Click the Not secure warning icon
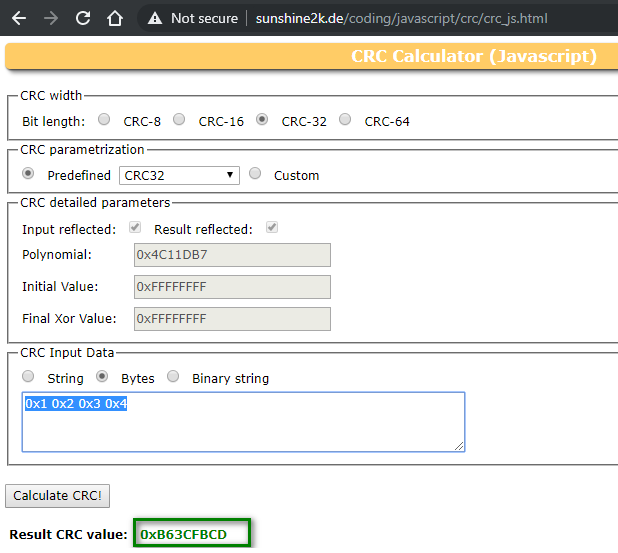 [153, 18]
